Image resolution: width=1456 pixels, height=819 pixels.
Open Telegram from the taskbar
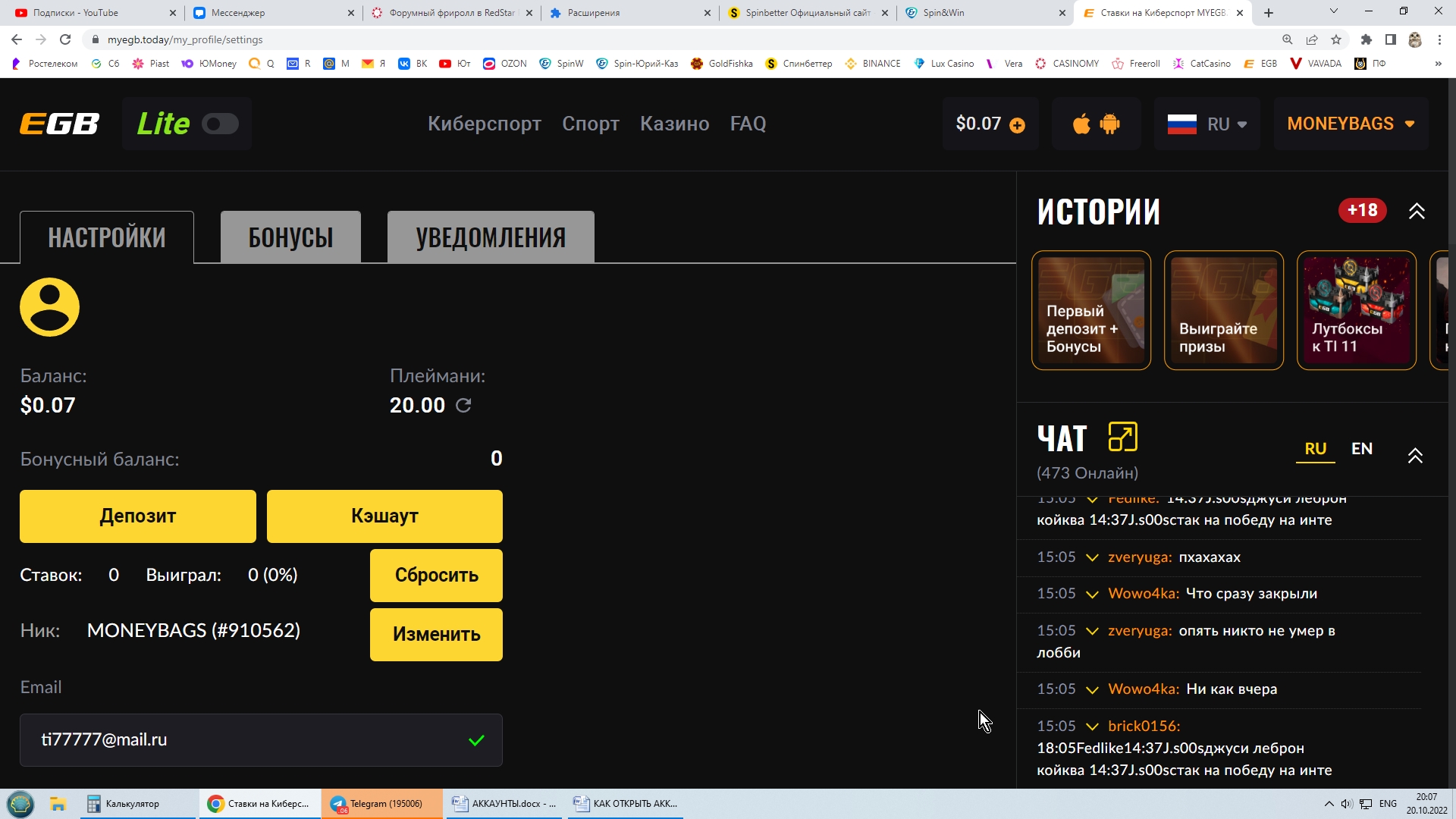(381, 804)
